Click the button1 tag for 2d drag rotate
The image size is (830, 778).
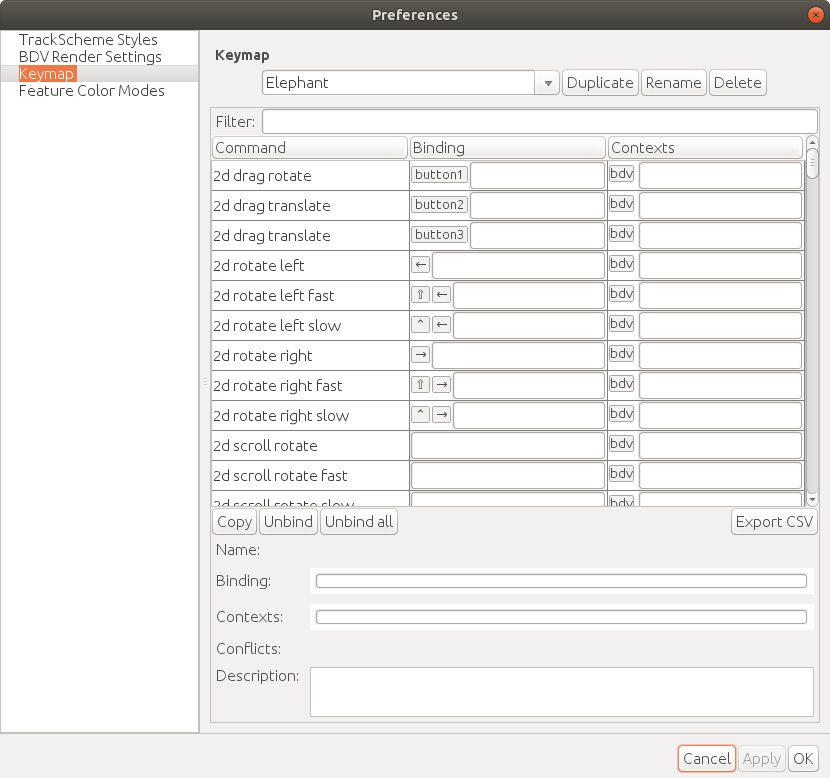(x=440, y=175)
